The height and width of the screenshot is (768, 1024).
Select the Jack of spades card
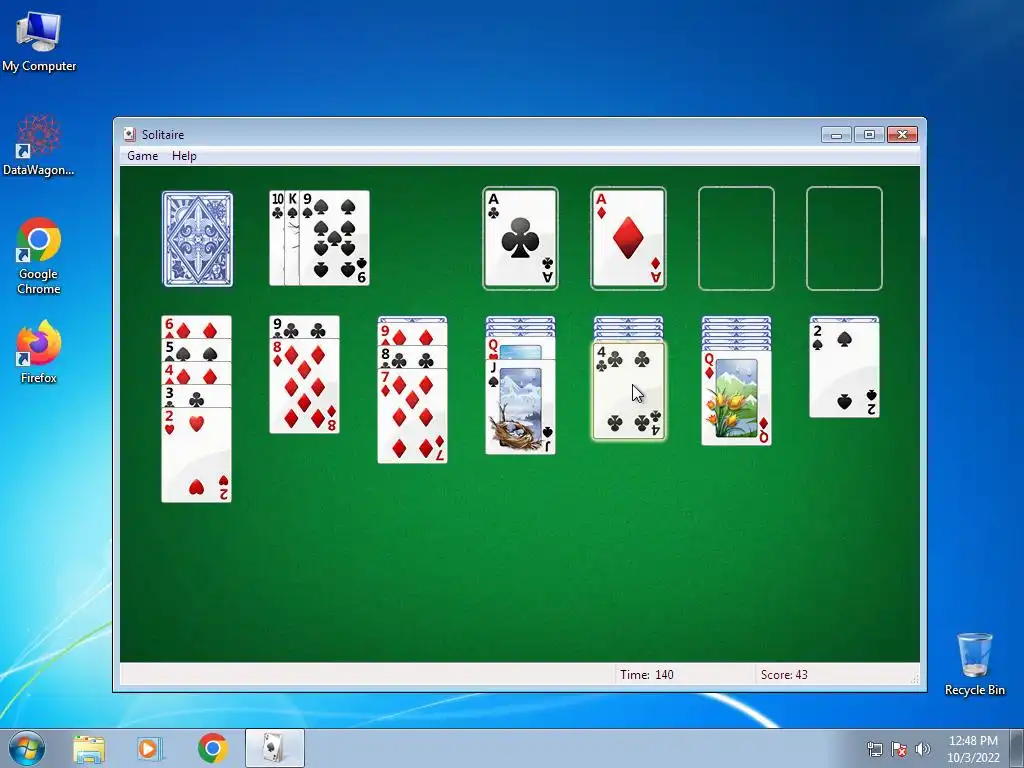pos(520,407)
